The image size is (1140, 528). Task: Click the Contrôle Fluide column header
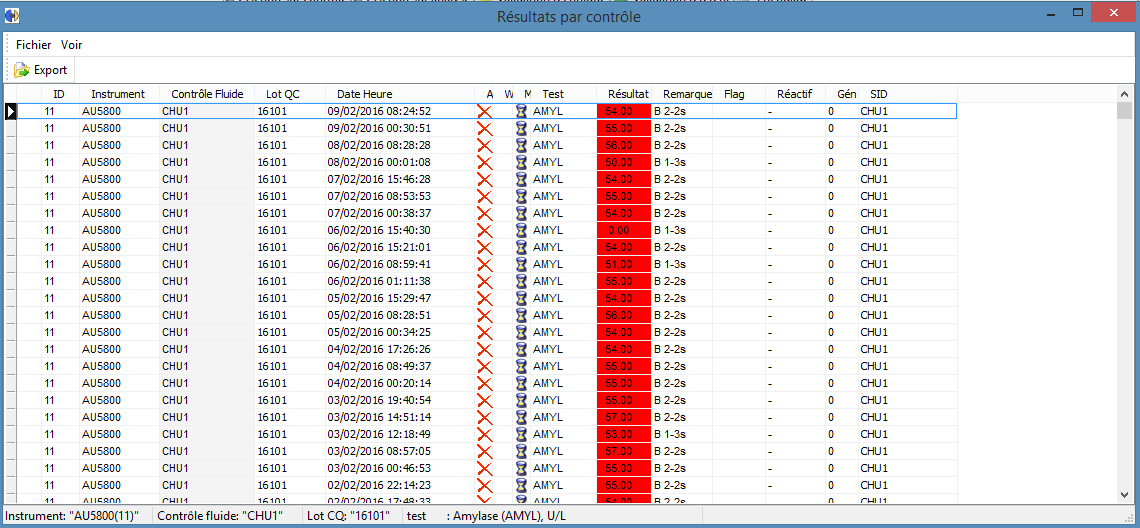tap(207, 94)
